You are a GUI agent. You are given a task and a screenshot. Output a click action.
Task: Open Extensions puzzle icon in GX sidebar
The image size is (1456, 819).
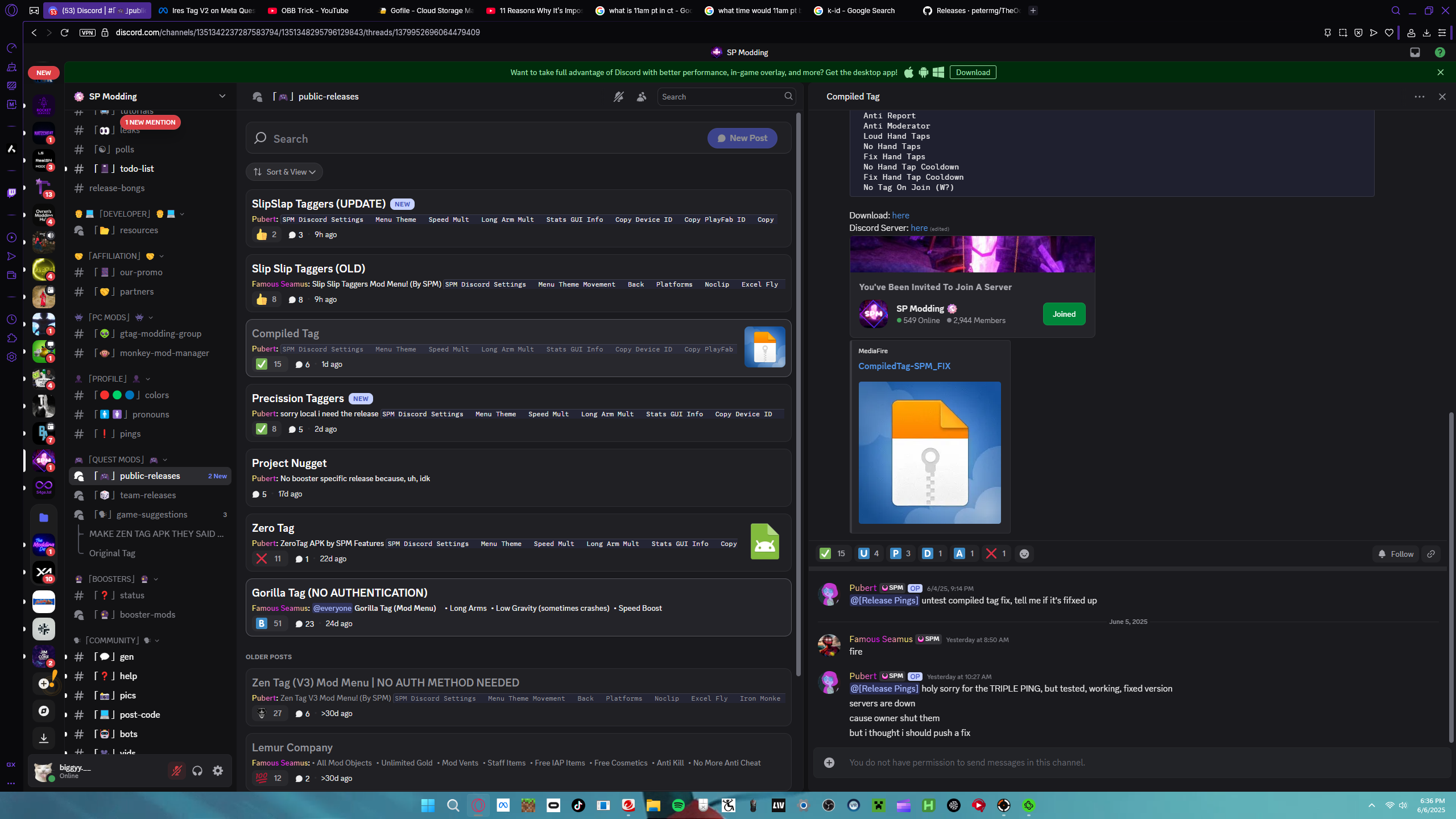(x=11, y=338)
